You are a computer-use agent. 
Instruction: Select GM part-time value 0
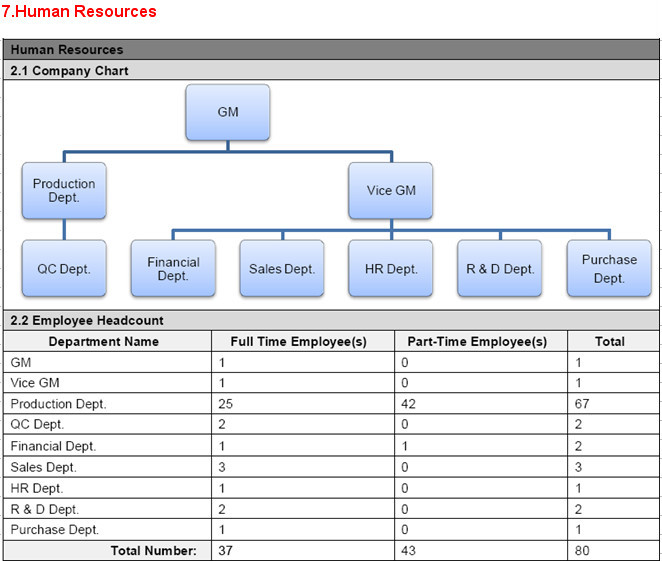(404, 363)
